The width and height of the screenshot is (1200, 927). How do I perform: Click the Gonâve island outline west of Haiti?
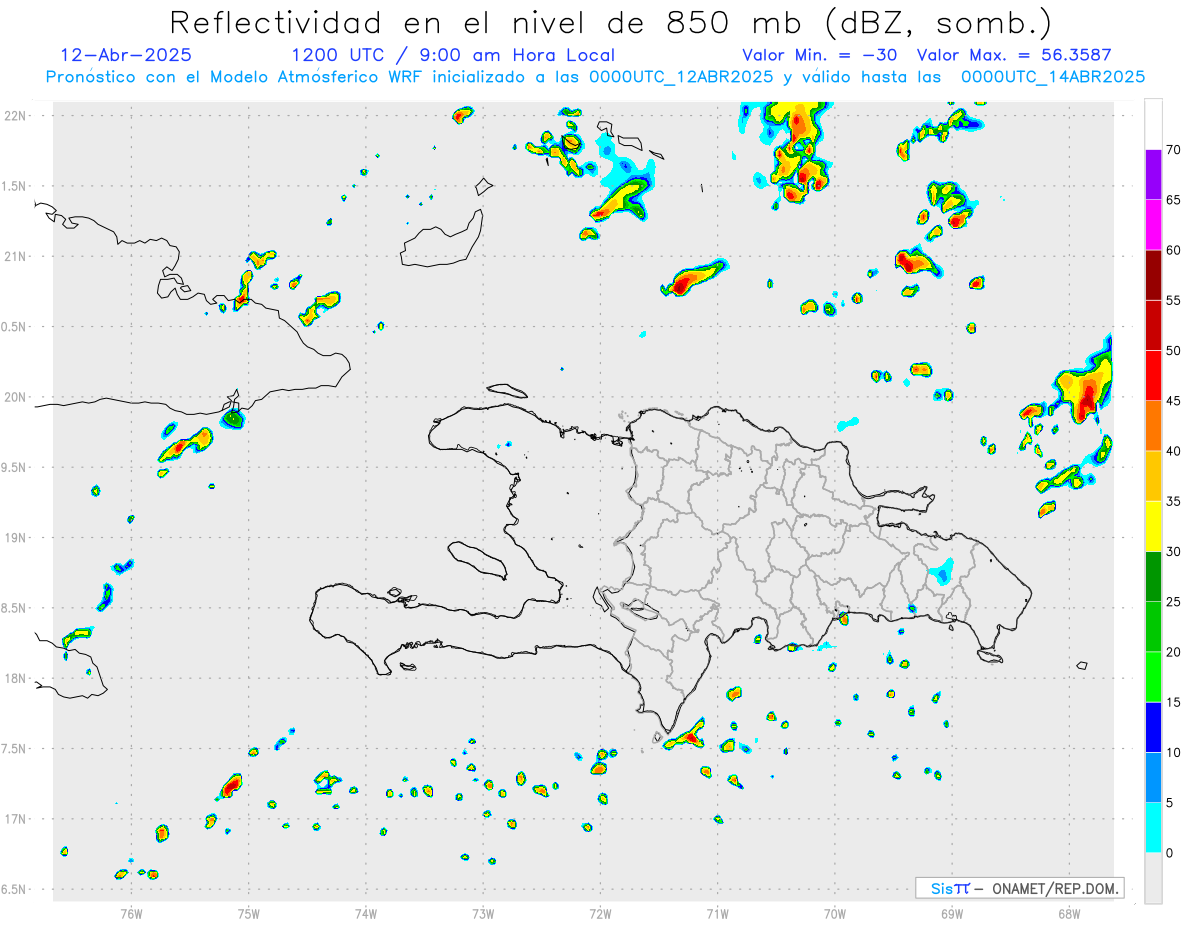pyautogui.click(x=477, y=559)
